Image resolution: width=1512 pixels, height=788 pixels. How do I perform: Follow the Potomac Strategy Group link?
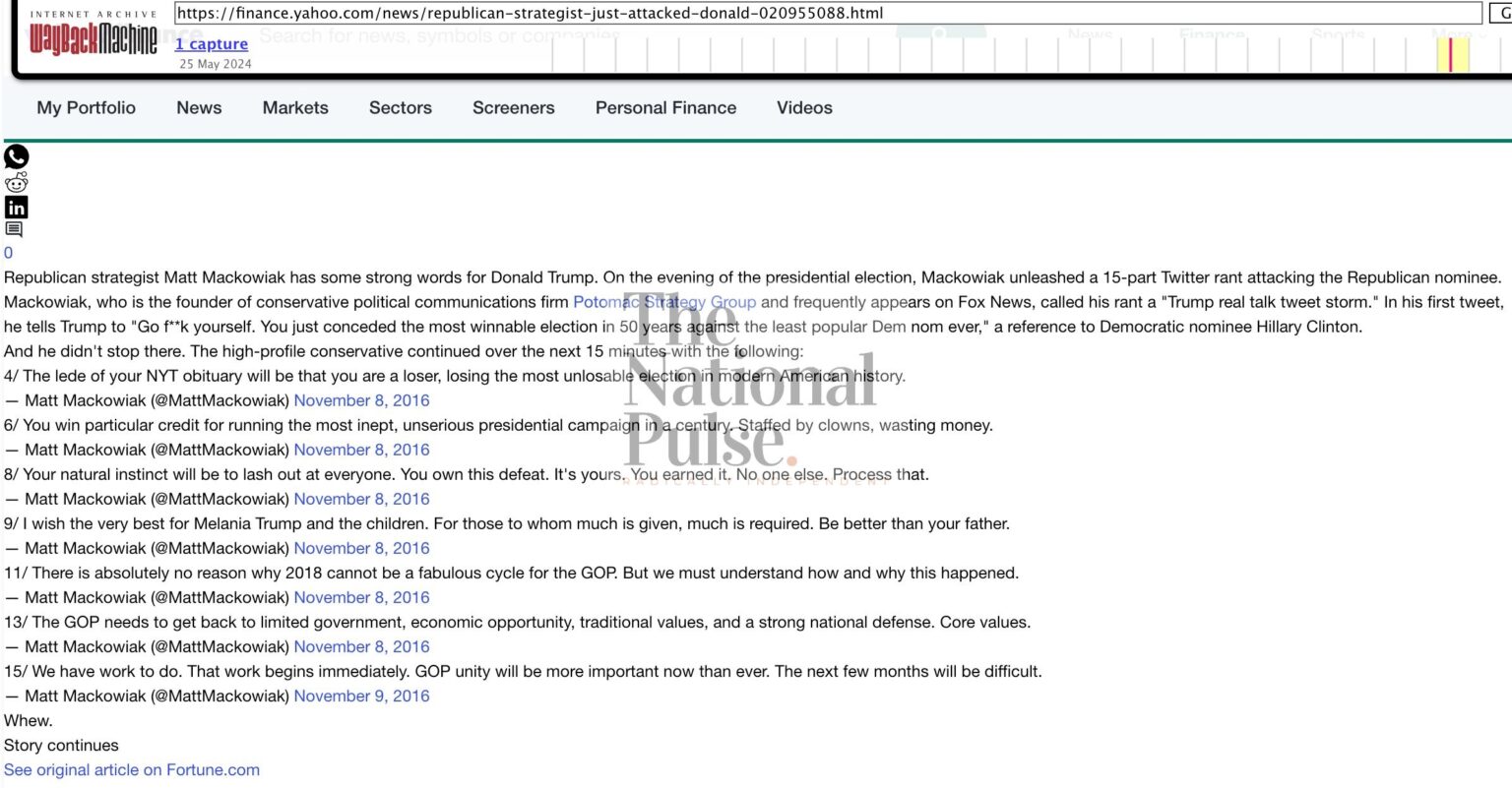664,302
